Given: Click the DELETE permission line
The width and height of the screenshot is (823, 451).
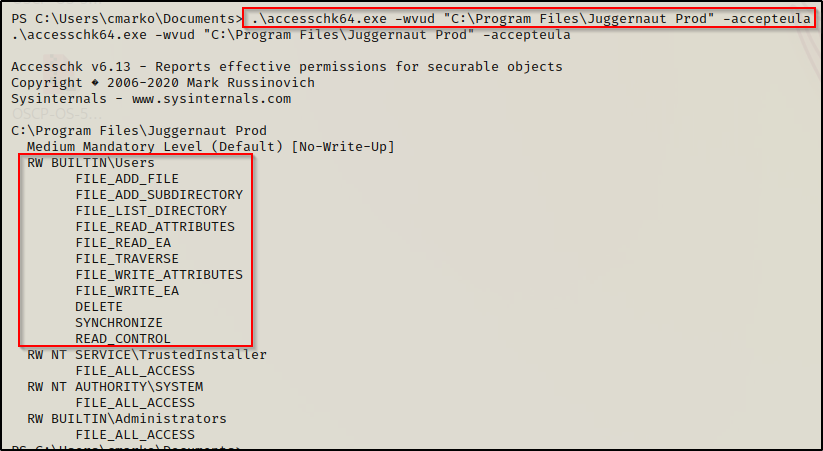Looking at the screenshot, I should pyautogui.click(x=99, y=306).
